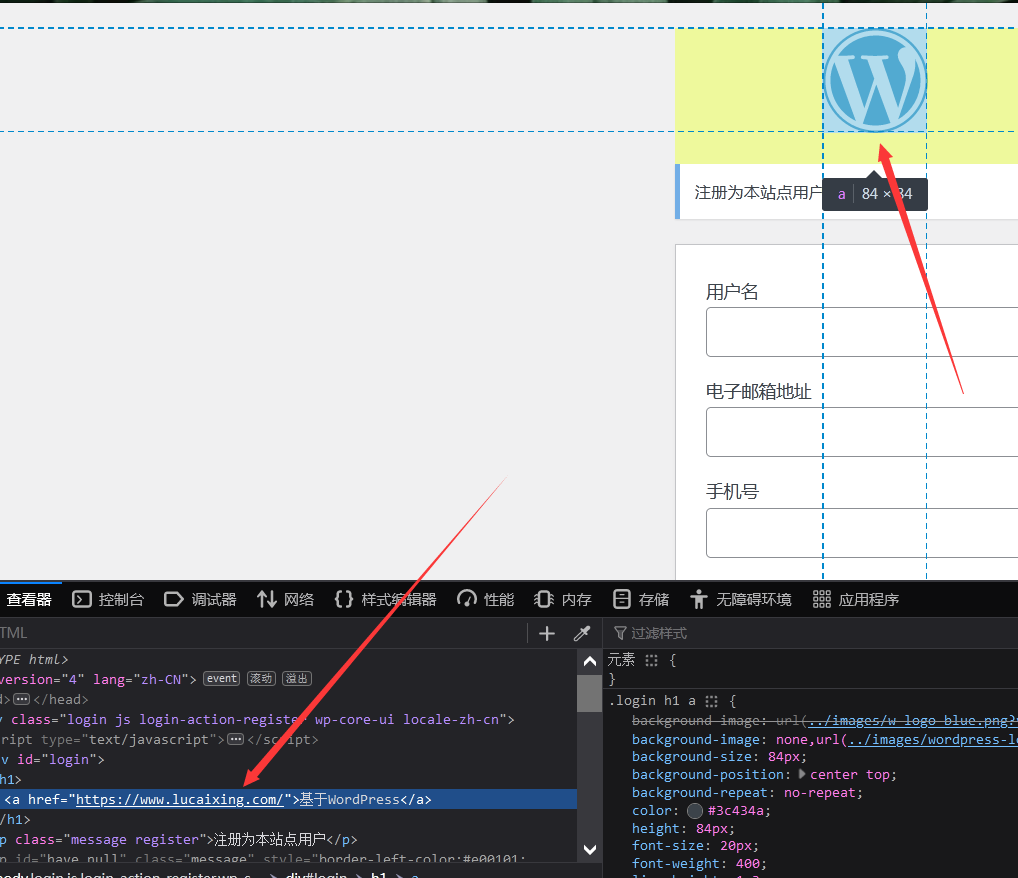Click the phone number (手机号) input field

[862, 533]
